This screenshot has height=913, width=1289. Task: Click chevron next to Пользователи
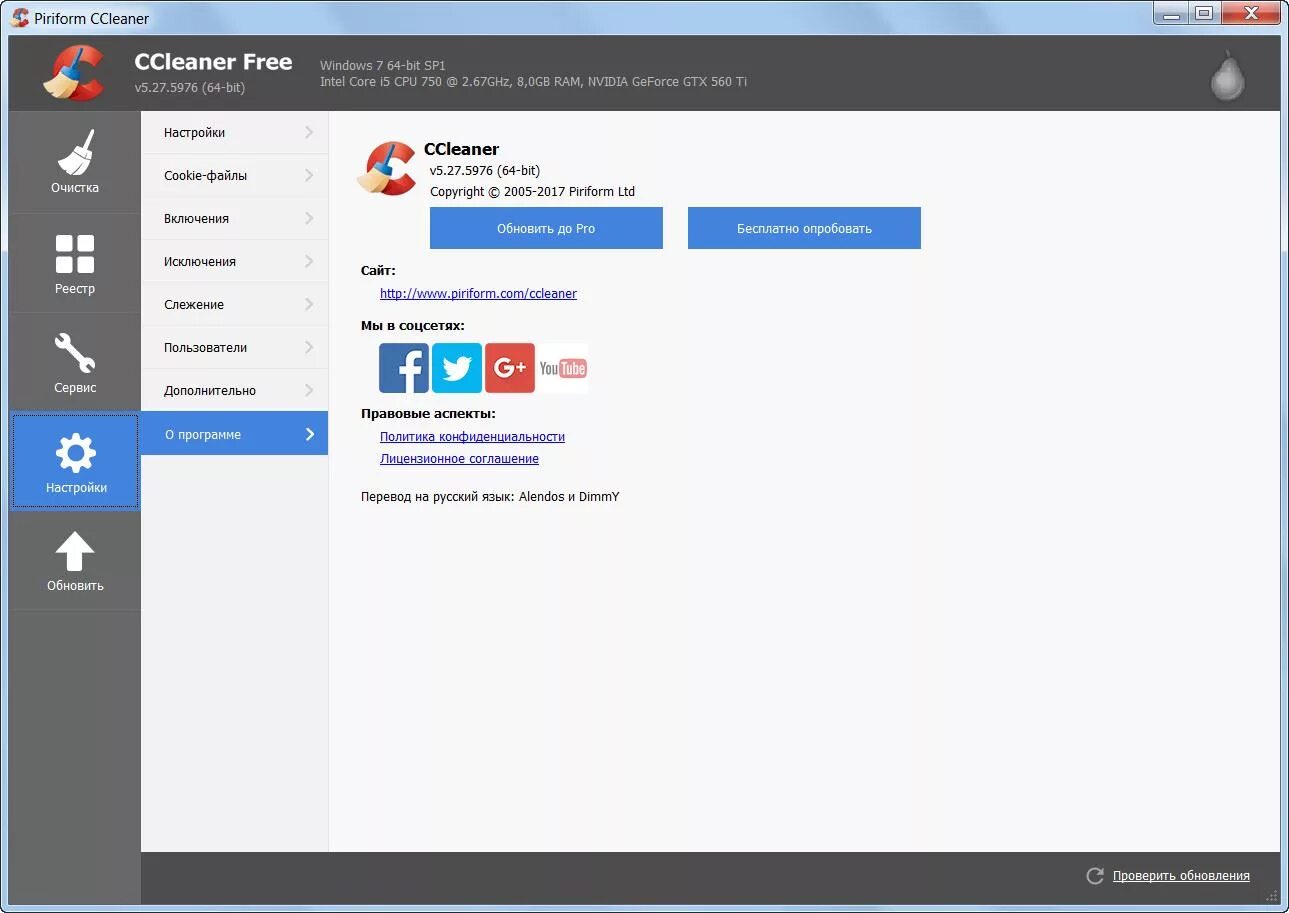[x=309, y=347]
